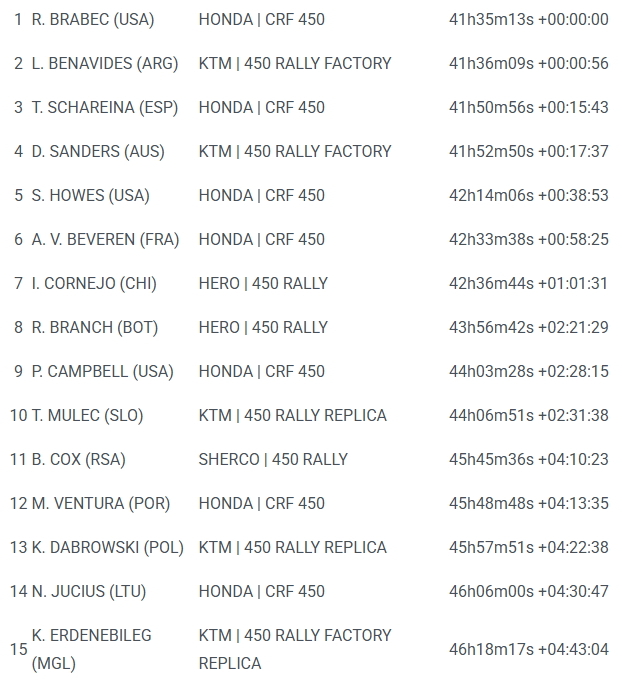The height and width of the screenshot is (686, 622).
Task: Select P. CAMPBELL (USA) rider entry
Action: (x=103, y=371)
